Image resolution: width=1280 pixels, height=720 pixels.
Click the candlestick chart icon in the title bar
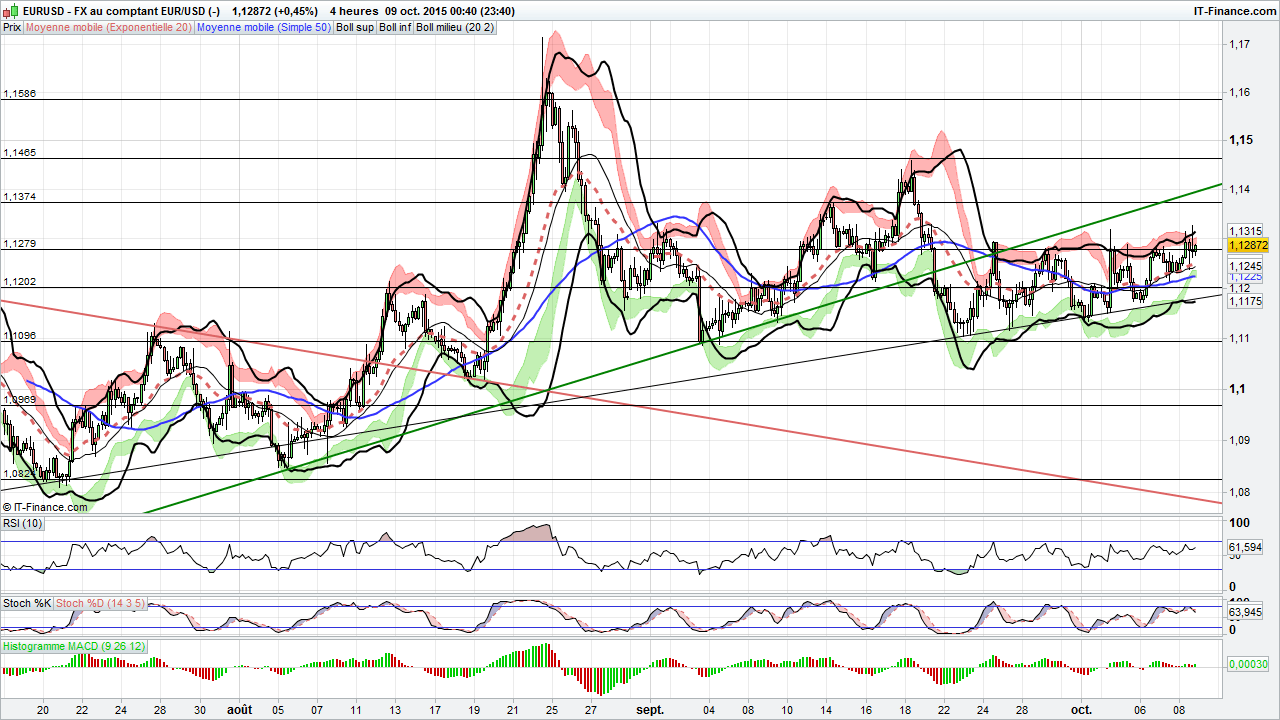click(8, 10)
